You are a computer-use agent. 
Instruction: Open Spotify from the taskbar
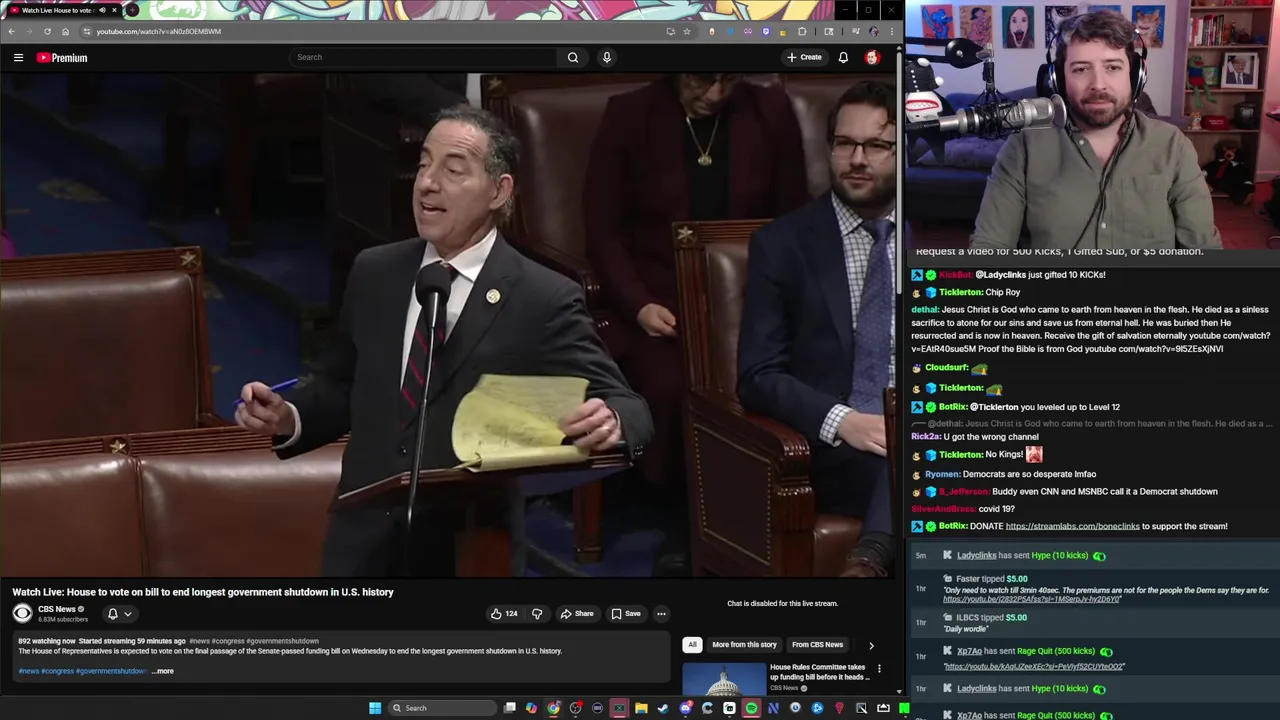coord(751,708)
